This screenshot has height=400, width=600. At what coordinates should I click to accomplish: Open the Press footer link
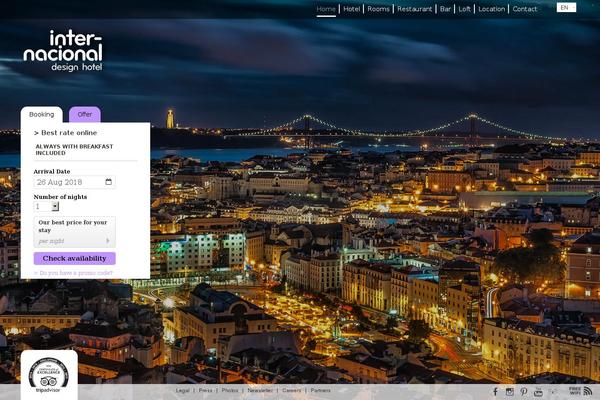205,390
